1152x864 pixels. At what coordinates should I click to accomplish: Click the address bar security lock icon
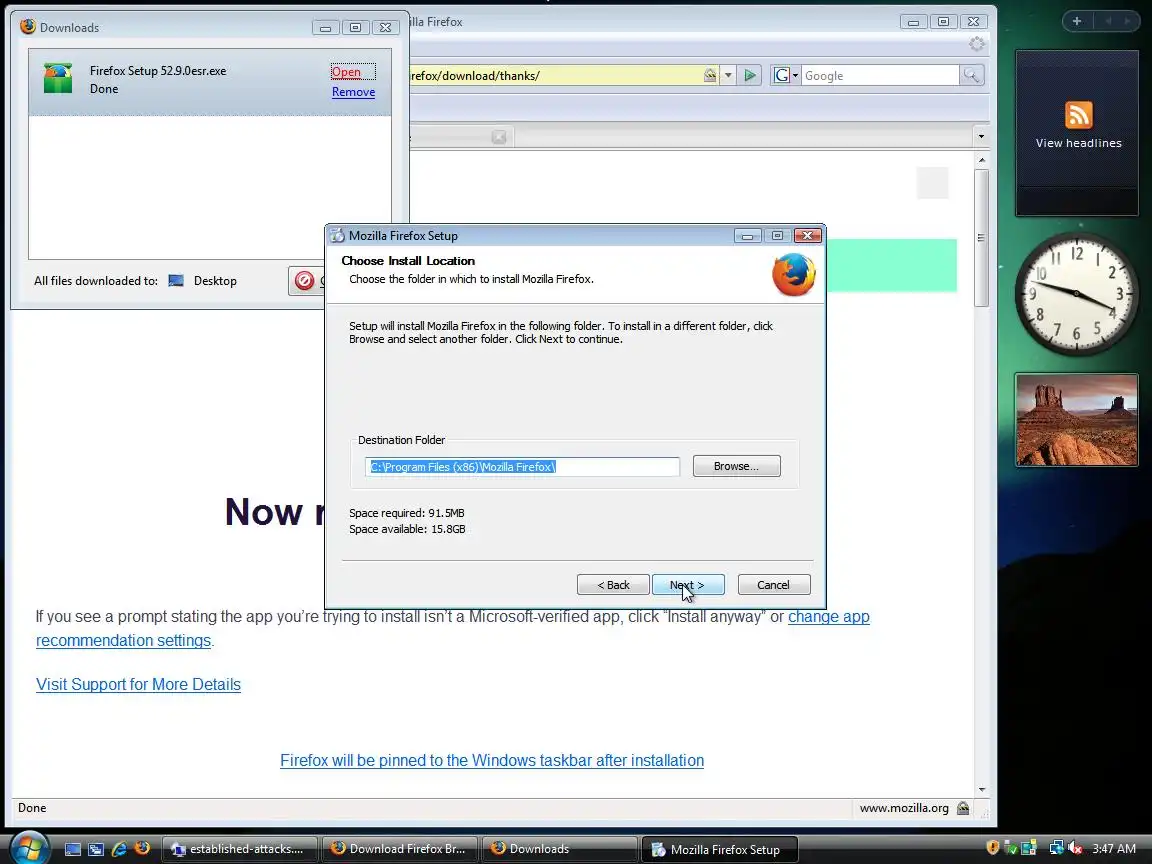710,75
